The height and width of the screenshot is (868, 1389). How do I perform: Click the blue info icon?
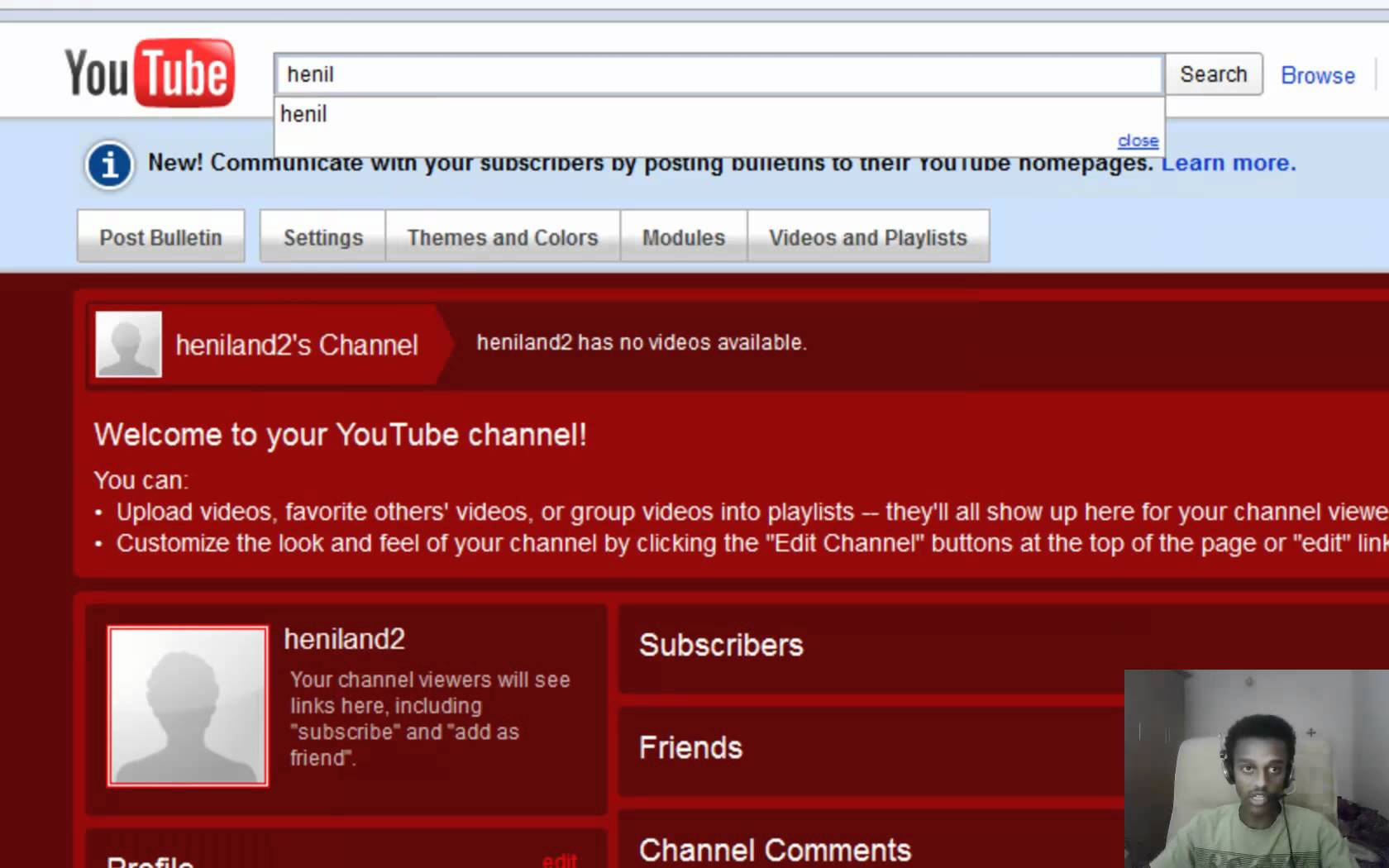point(109,165)
